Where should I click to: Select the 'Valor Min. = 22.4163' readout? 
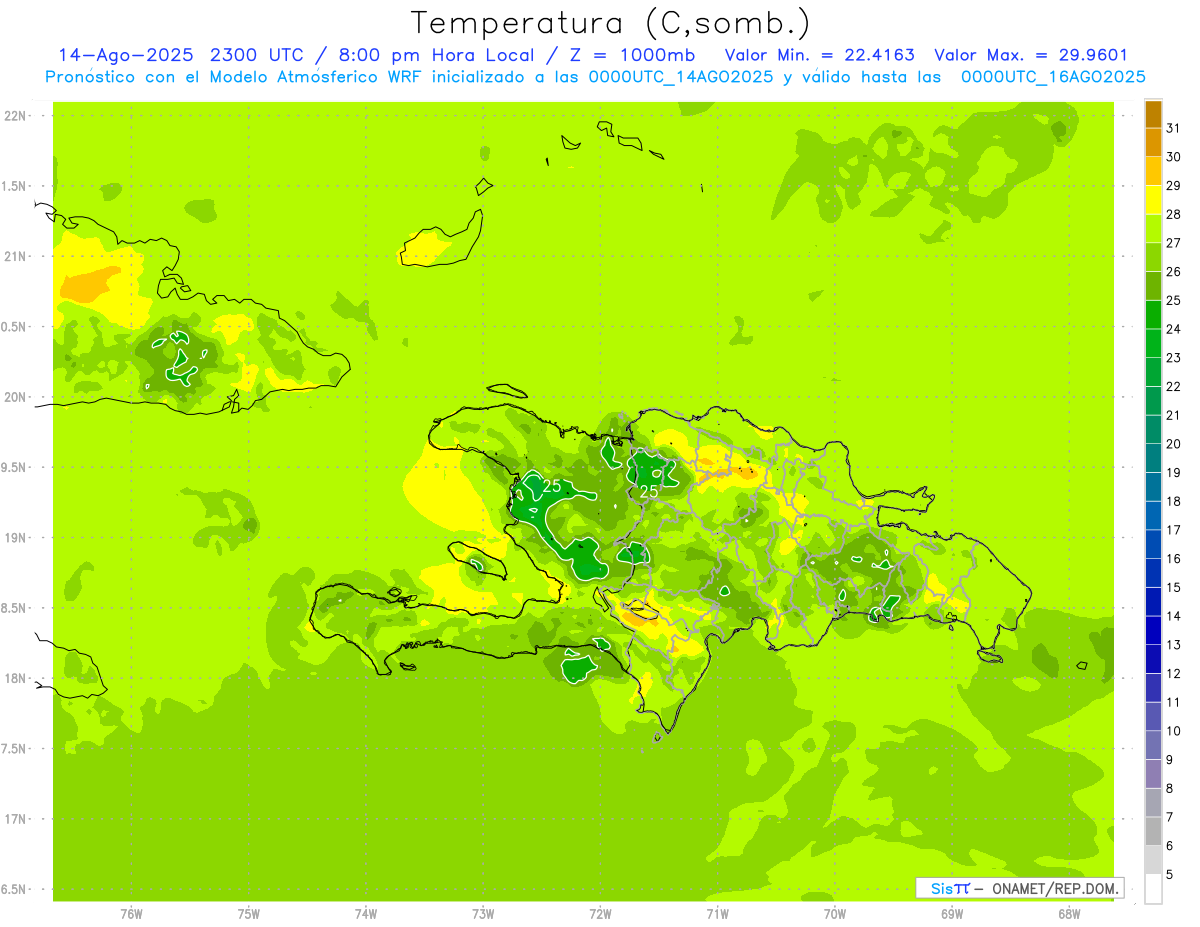tap(820, 55)
